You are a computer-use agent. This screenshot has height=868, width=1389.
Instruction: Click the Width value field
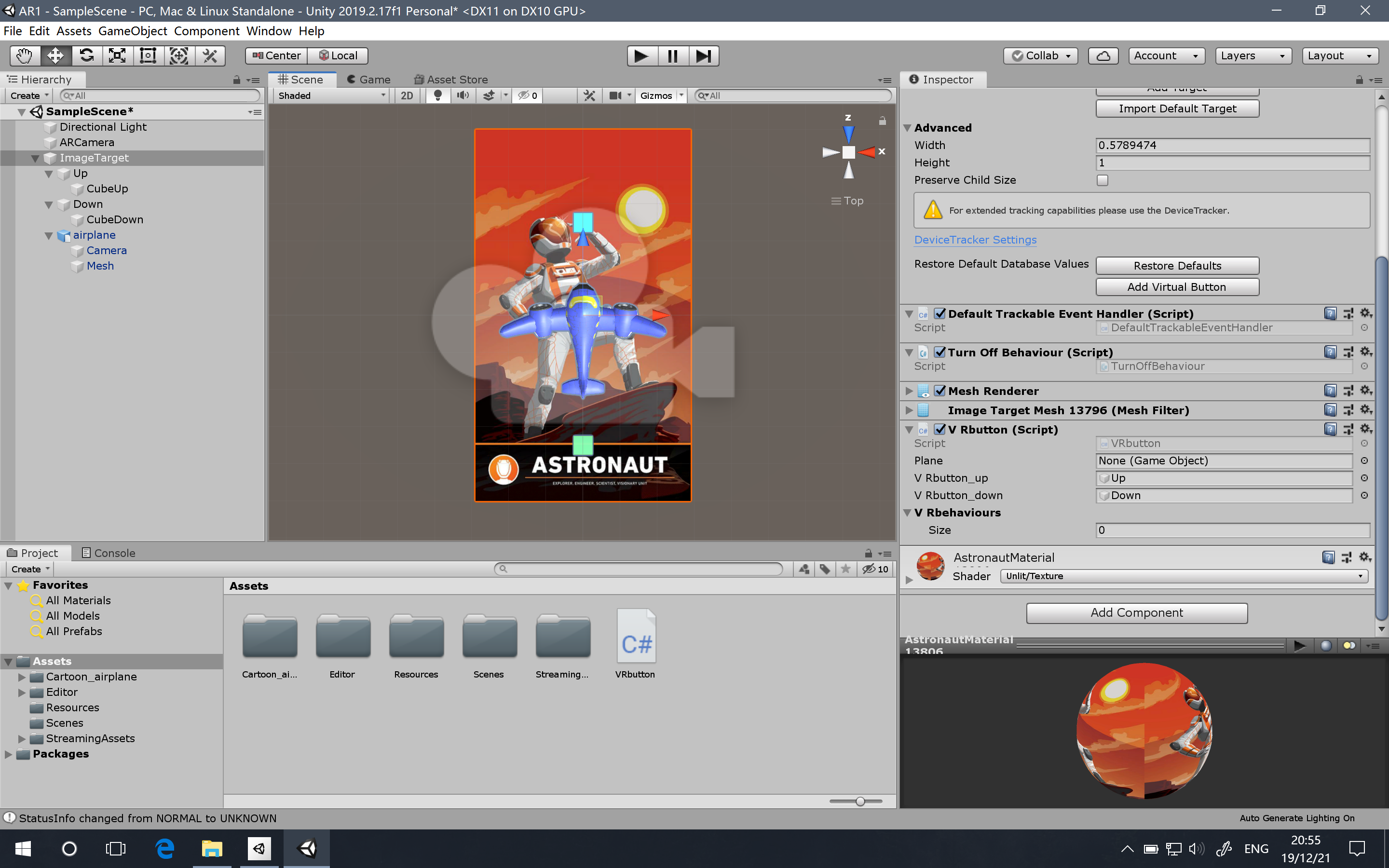1232,145
